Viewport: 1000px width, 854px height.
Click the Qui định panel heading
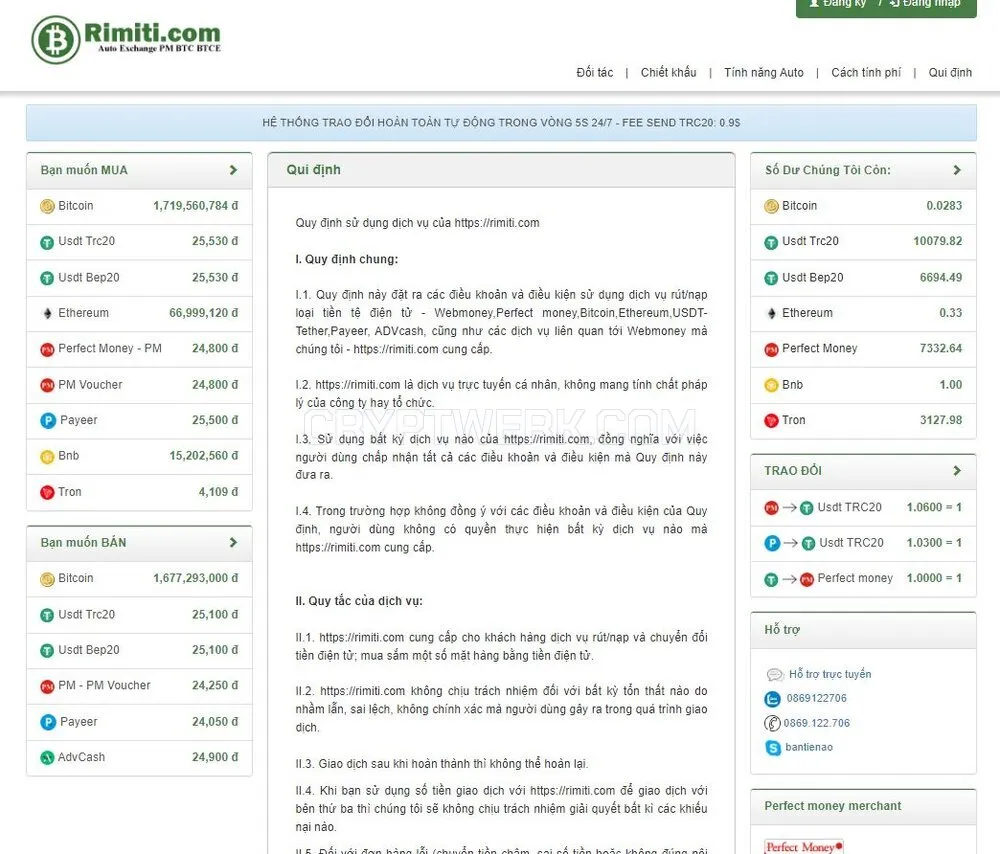click(x=313, y=170)
